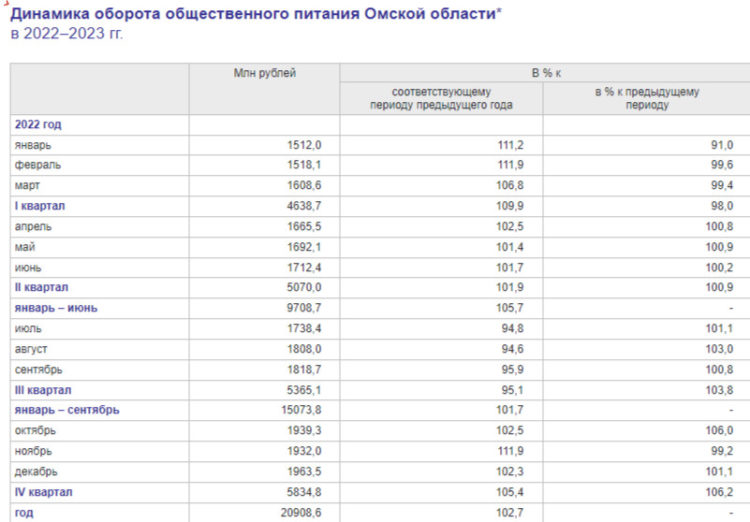Click the value 106,2 in IV квартал row
Viewport: 750px width, 522px height.
point(719,492)
